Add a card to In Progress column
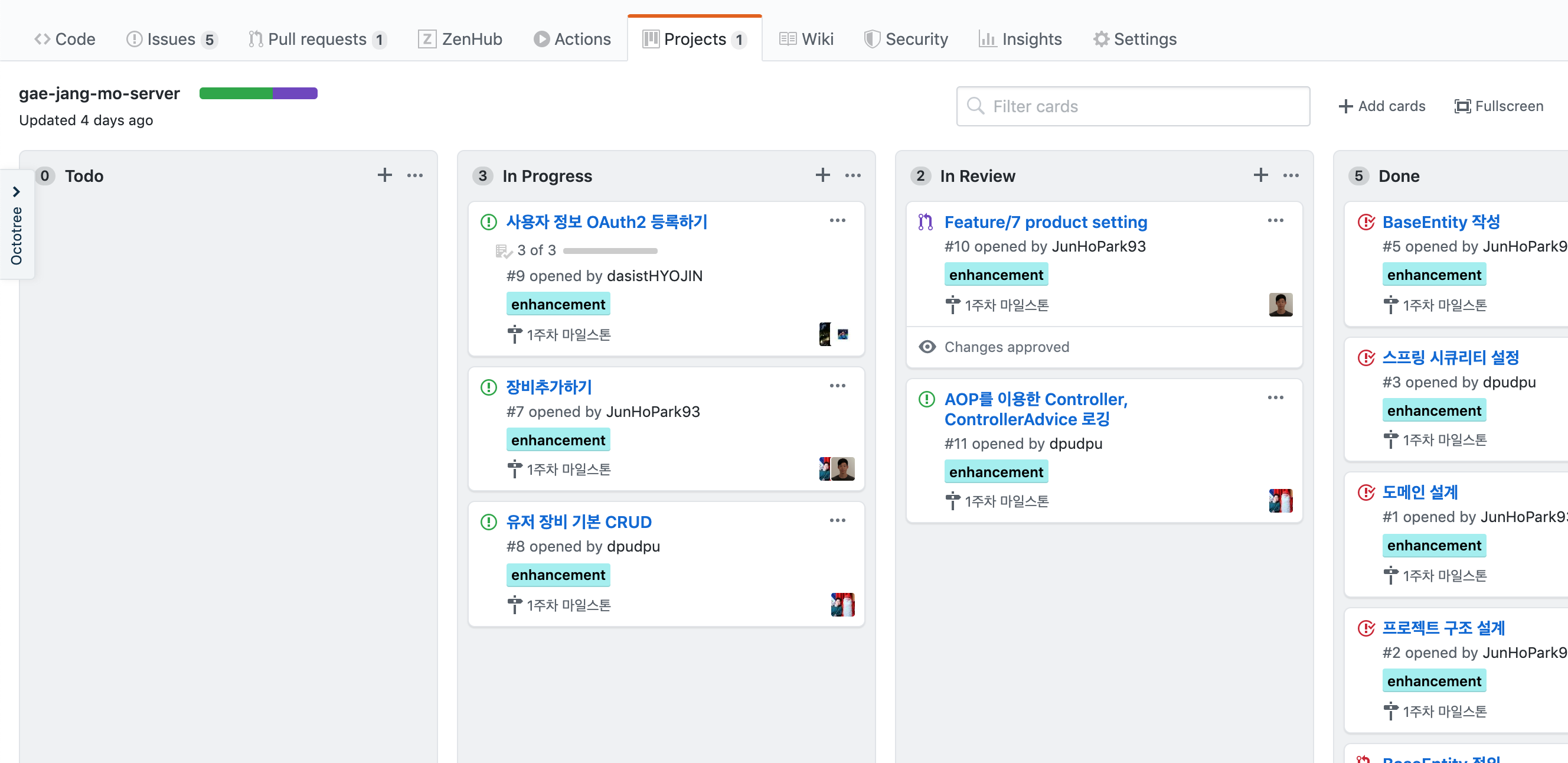Image resolution: width=1568 pixels, height=763 pixels. (822, 175)
